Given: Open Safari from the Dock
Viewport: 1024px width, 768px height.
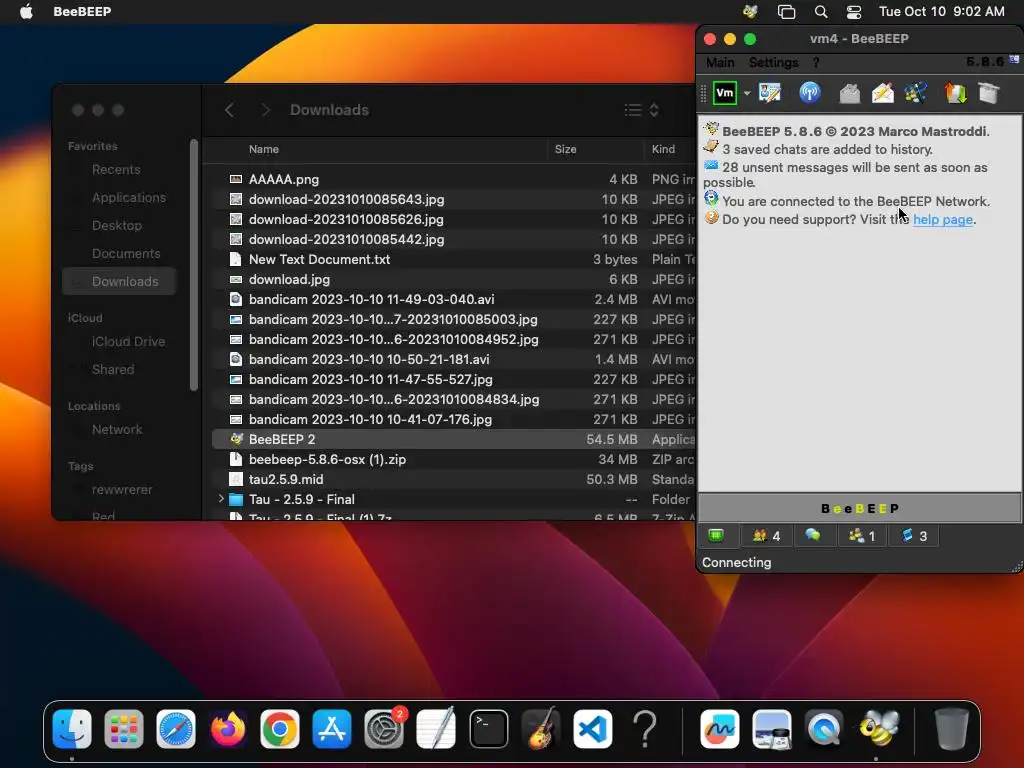Looking at the screenshot, I should coord(176,728).
